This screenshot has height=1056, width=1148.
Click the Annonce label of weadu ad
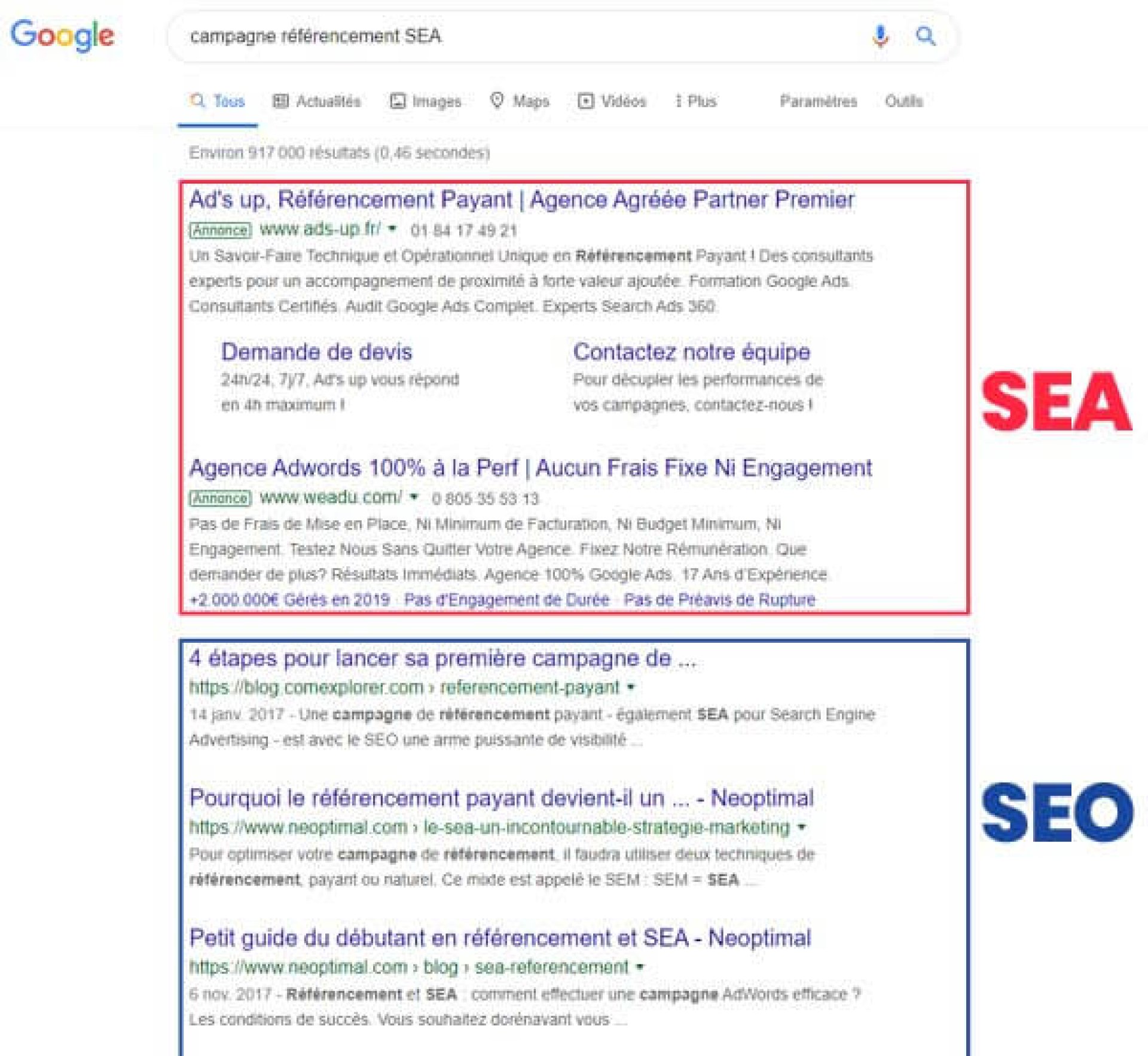(x=220, y=499)
